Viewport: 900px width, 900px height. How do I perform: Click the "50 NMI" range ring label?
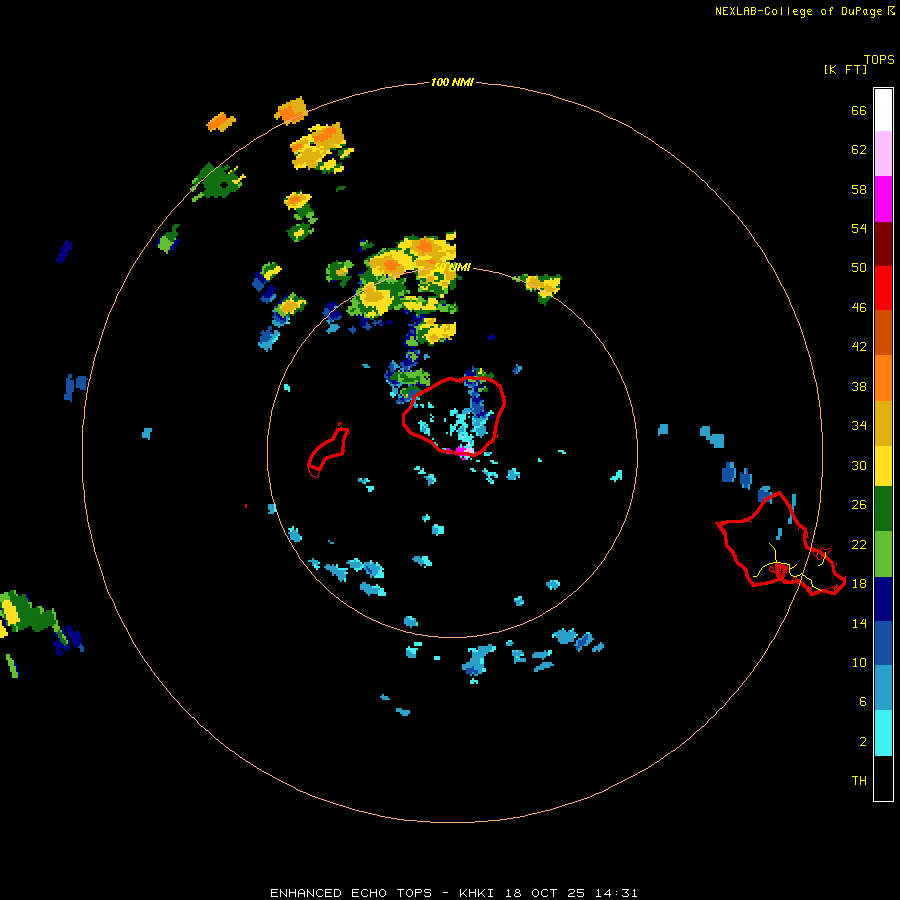pyautogui.click(x=452, y=267)
